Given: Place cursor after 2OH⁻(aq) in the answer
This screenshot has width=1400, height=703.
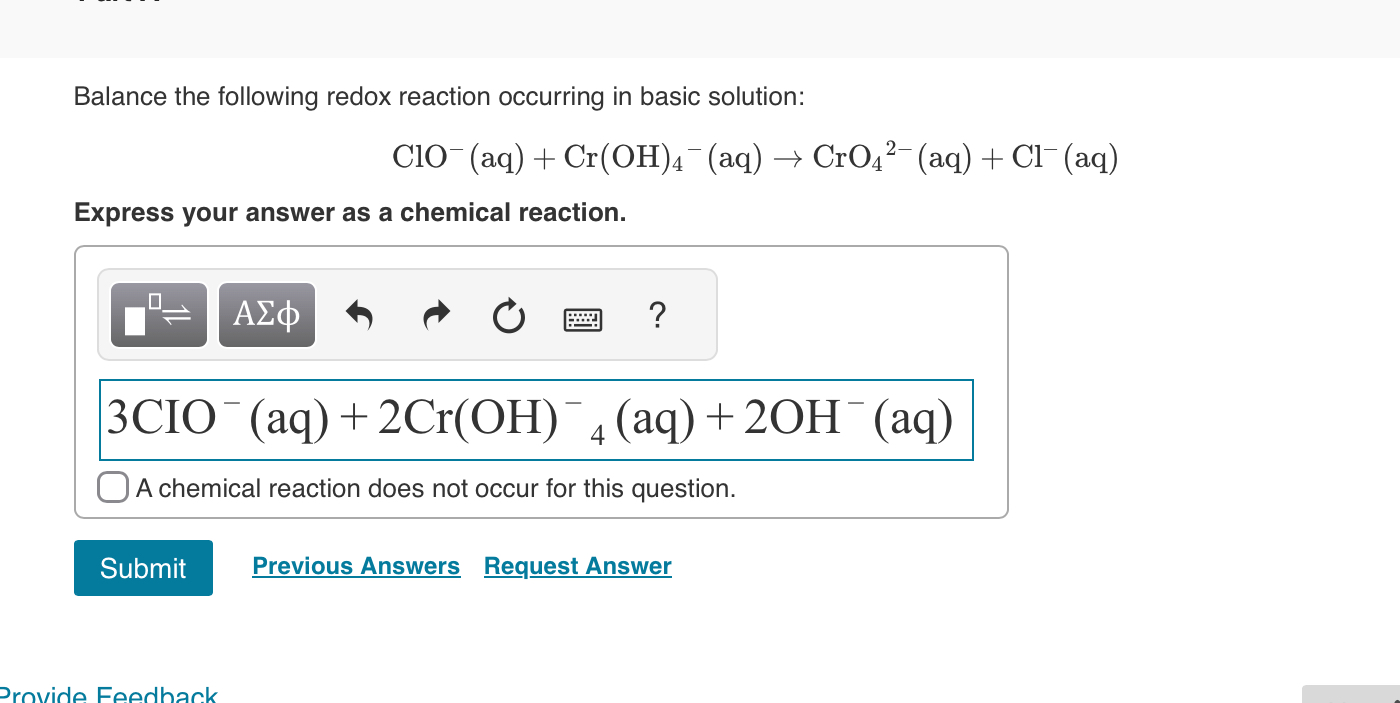Looking at the screenshot, I should [958, 420].
